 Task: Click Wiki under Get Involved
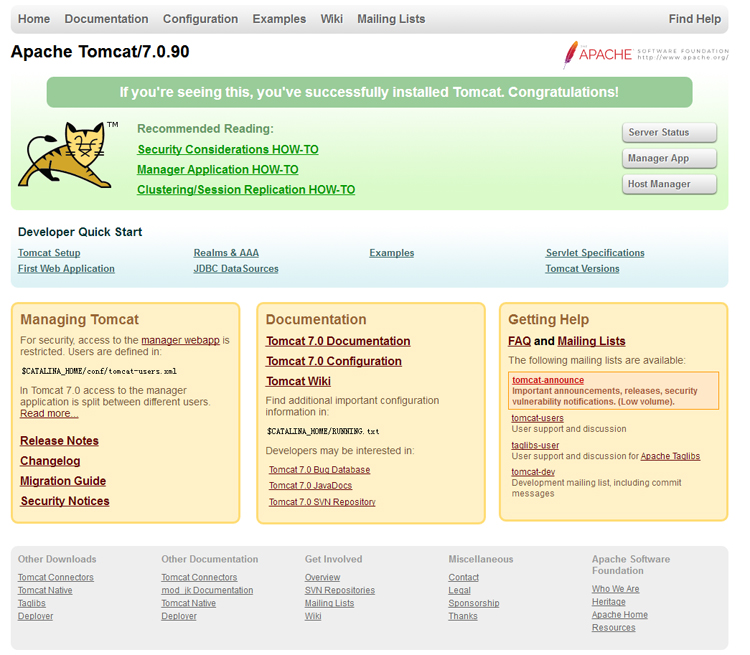[313, 617]
